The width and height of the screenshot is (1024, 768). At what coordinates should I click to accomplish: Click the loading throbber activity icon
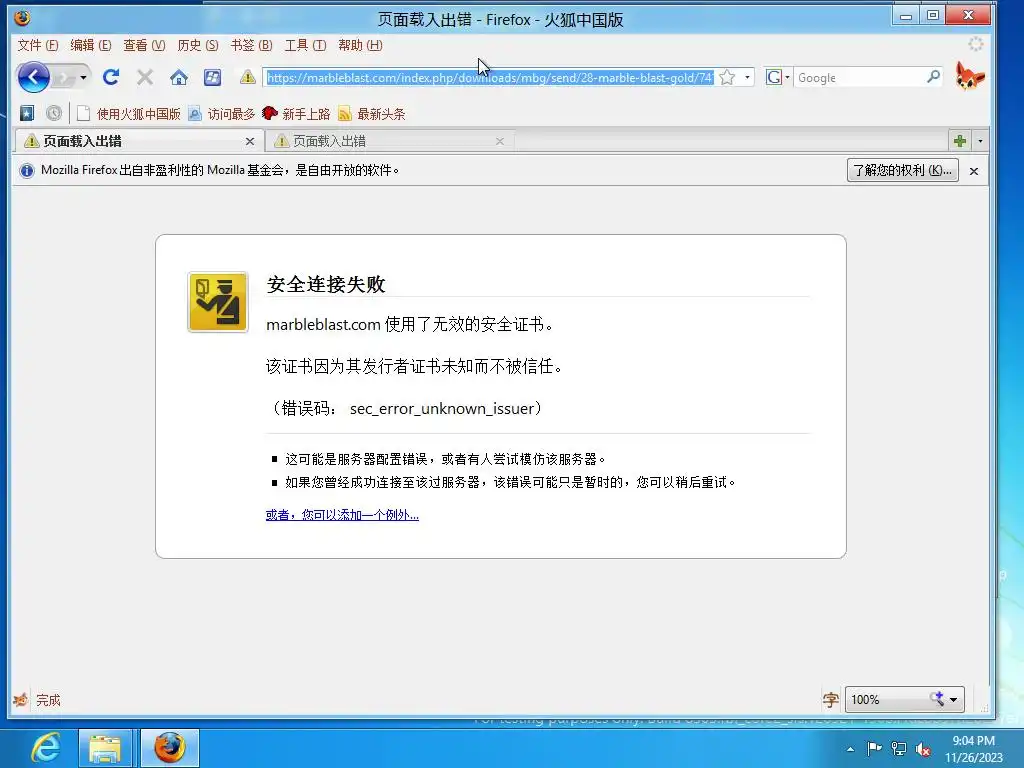[x=976, y=44]
